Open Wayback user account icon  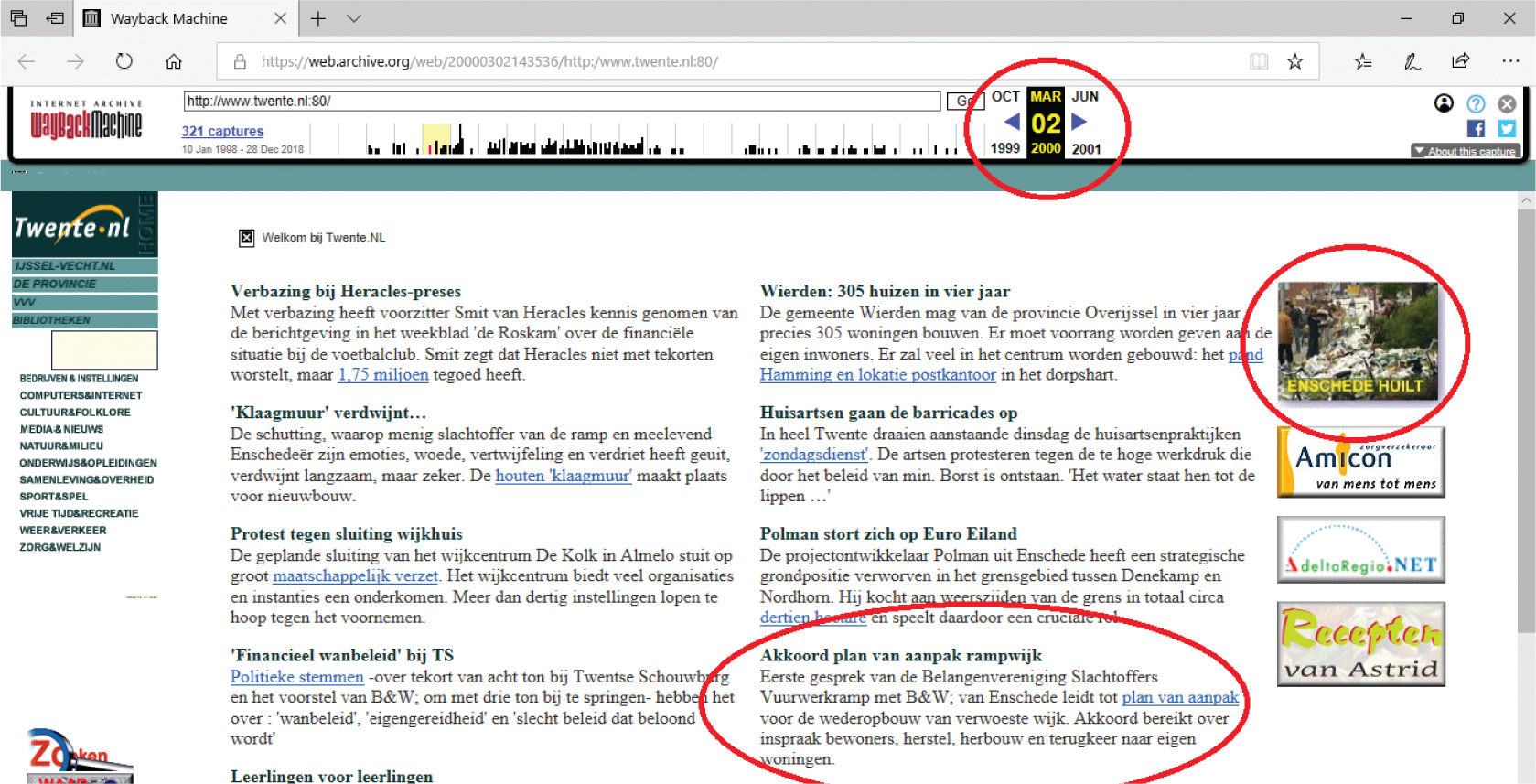point(1444,103)
